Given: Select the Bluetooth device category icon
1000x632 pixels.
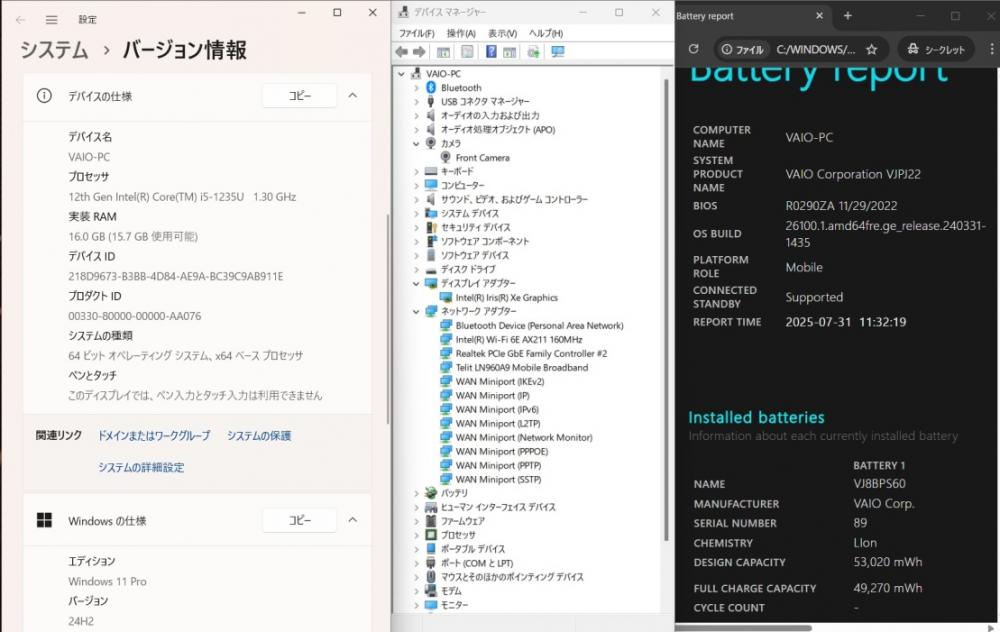Looking at the screenshot, I should [431, 87].
